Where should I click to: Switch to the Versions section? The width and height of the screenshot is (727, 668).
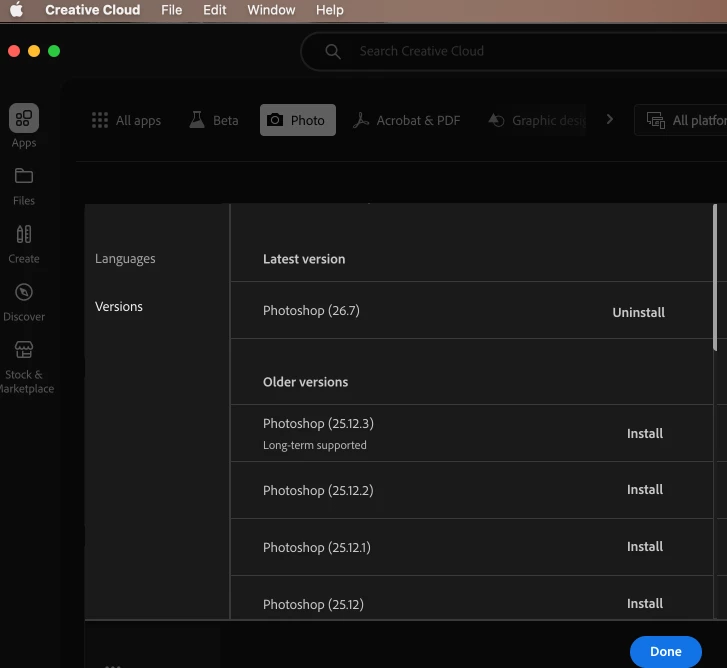119,306
